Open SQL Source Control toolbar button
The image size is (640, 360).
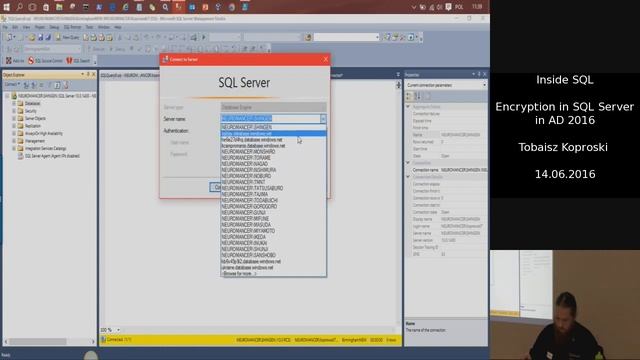click(45, 61)
